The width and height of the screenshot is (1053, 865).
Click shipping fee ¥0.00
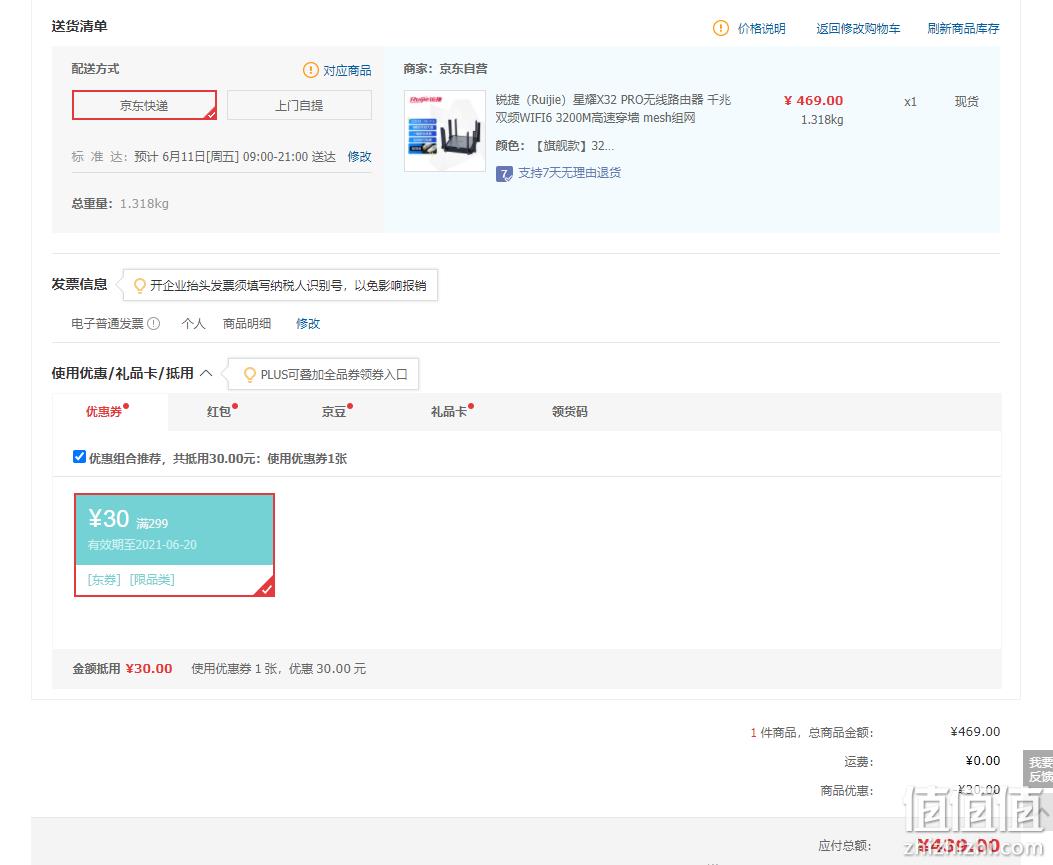[982, 761]
